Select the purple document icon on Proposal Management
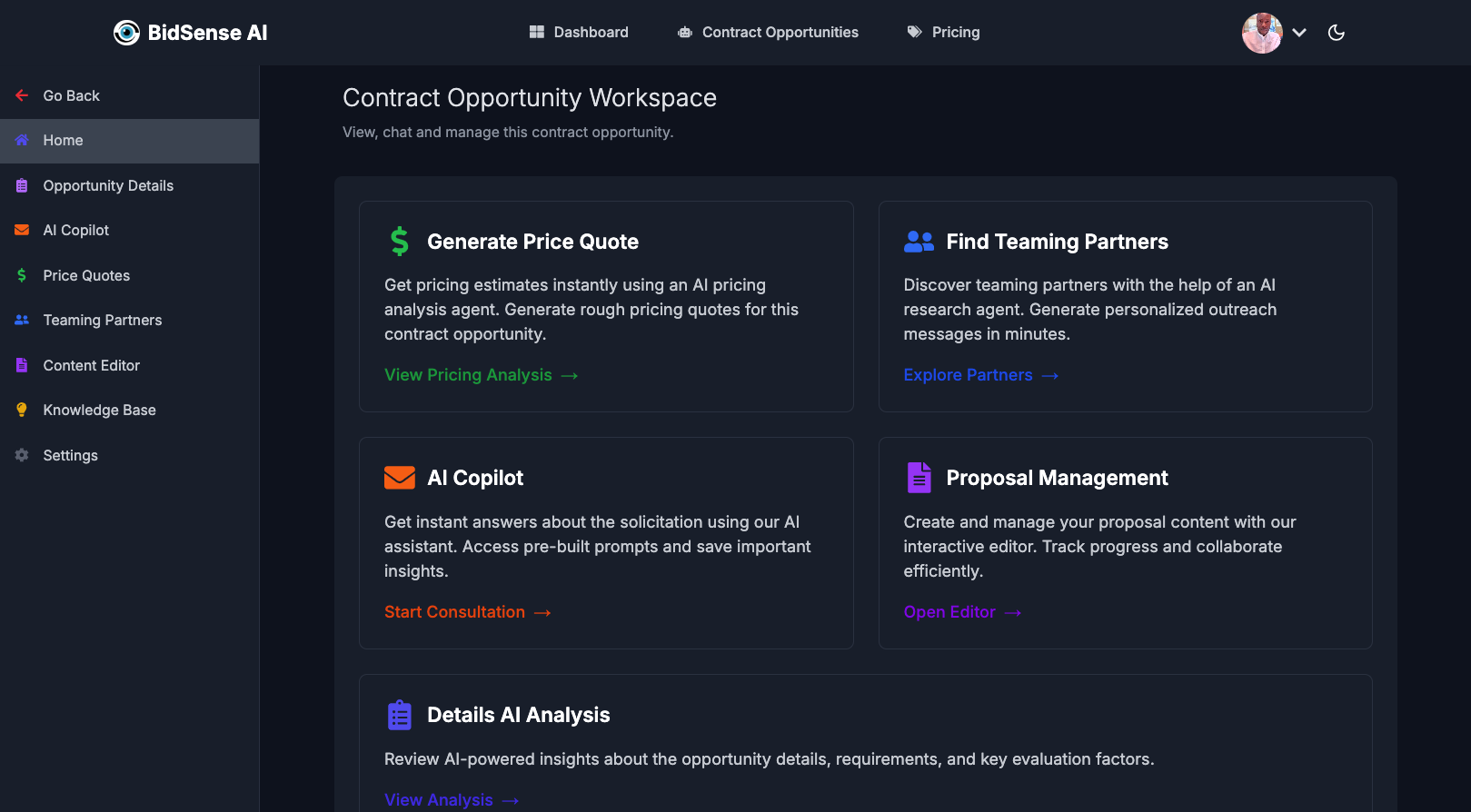 pyautogui.click(x=919, y=477)
